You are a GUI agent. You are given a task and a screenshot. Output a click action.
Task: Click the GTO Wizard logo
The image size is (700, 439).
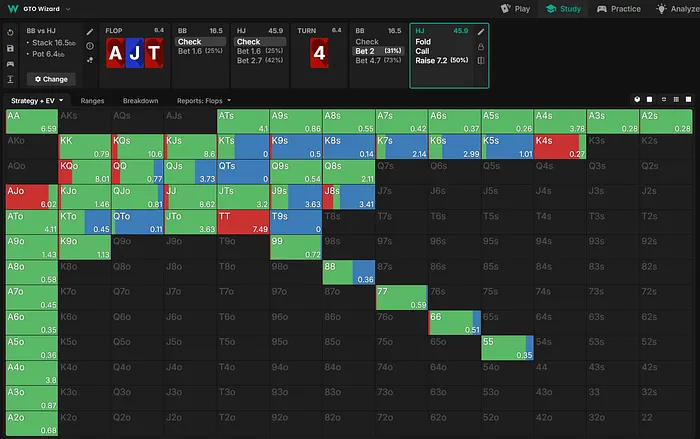[x=13, y=8]
